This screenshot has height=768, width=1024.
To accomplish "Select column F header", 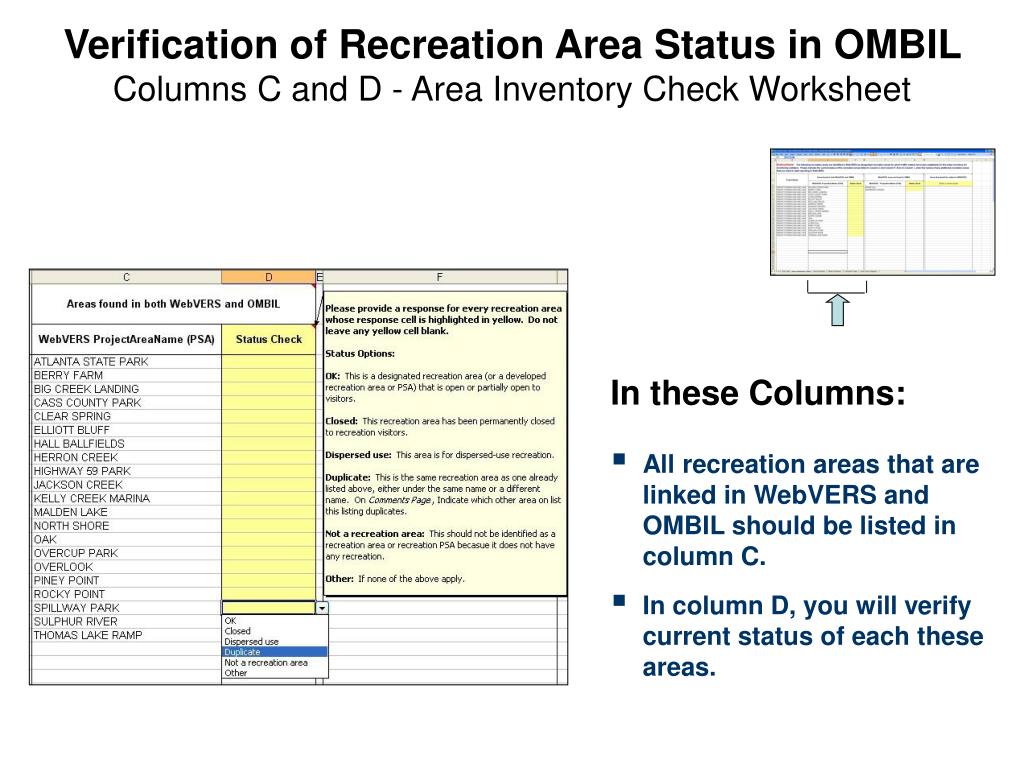I will [x=440, y=277].
